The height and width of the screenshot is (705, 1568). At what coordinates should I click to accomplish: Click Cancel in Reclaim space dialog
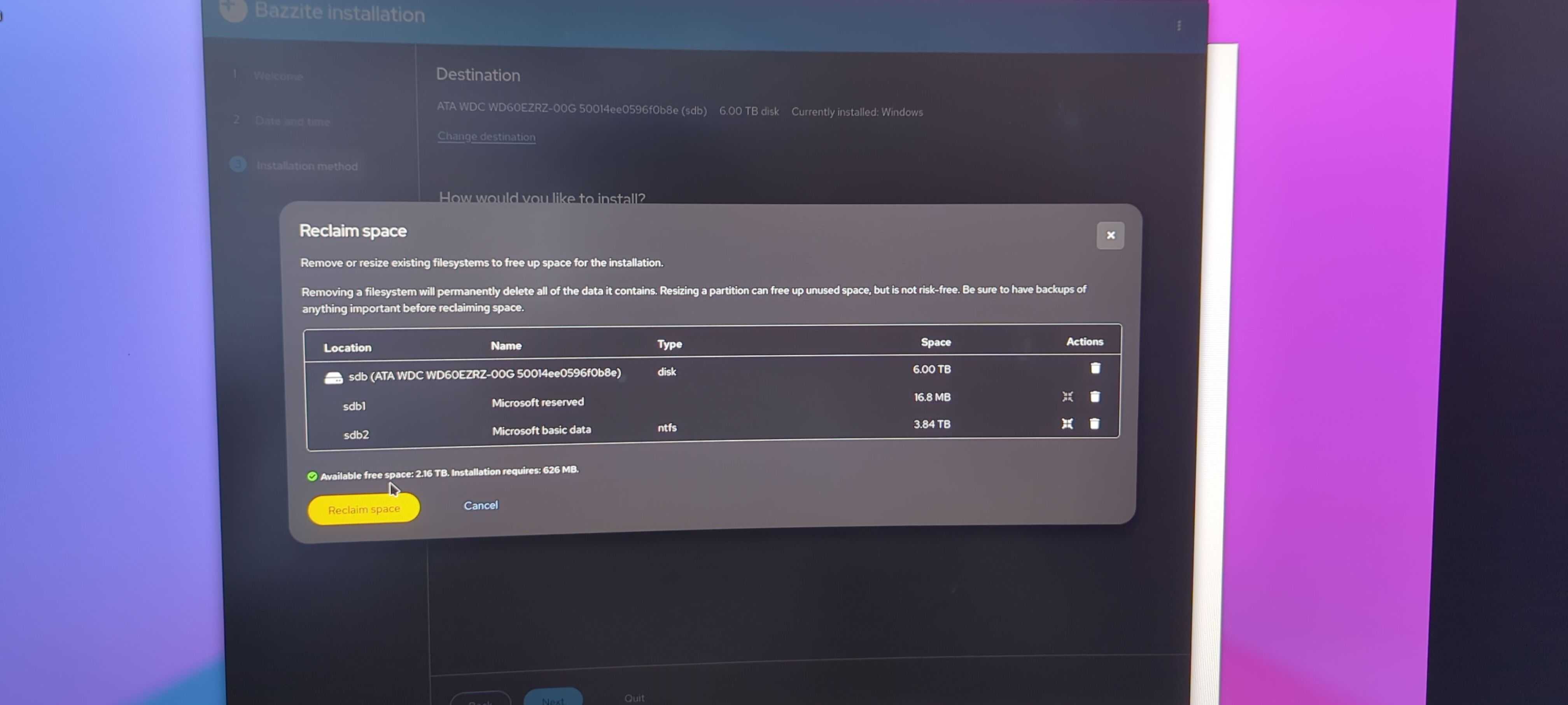pos(480,506)
